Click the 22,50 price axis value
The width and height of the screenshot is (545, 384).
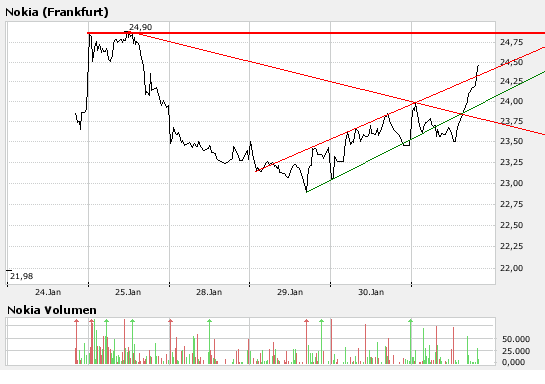coord(512,225)
